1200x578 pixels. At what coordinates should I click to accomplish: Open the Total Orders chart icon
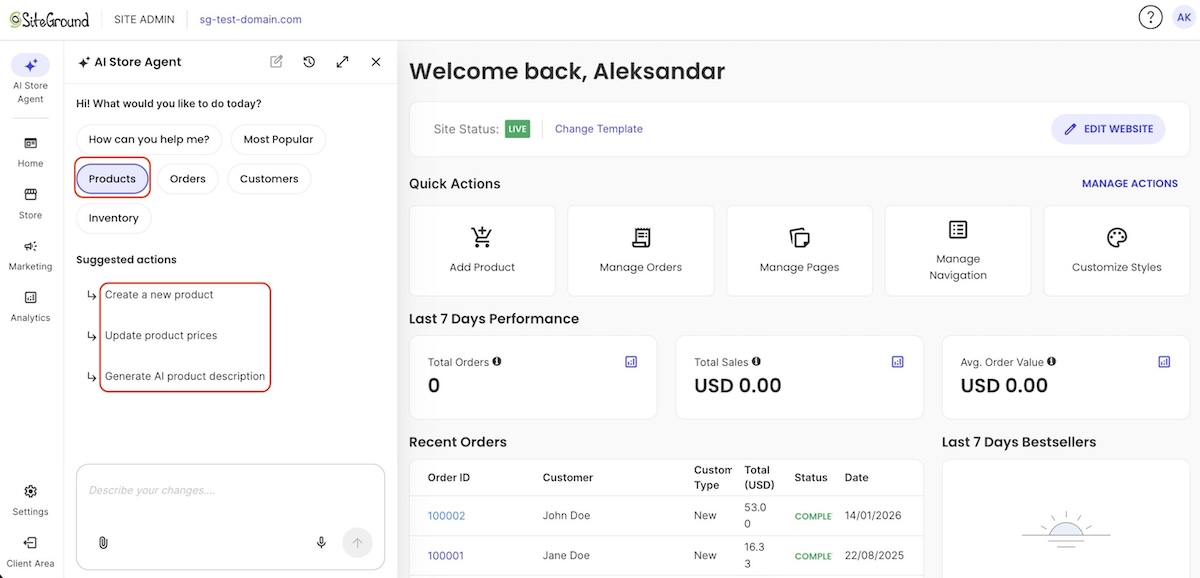point(631,362)
